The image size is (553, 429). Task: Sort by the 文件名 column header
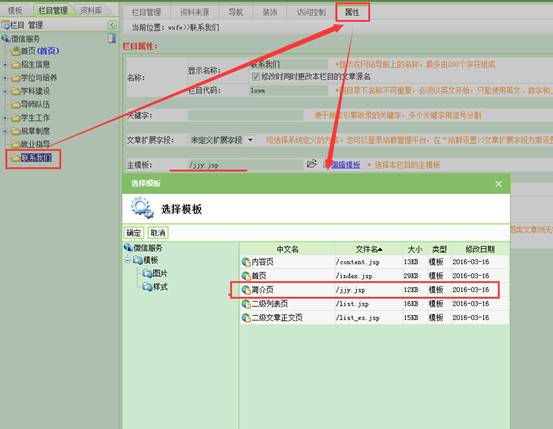tap(369, 249)
